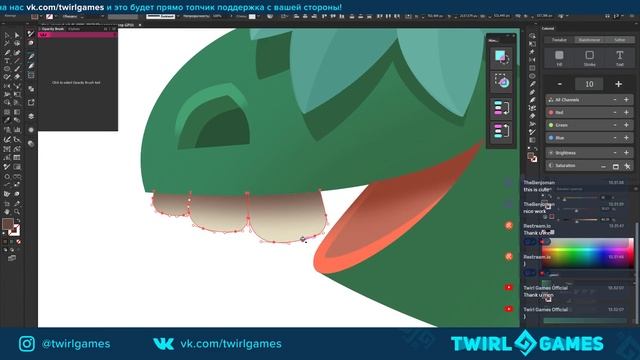Viewport: 640px width, 360px height.
Task: Select the Paintbrush tool
Action: (17, 69)
